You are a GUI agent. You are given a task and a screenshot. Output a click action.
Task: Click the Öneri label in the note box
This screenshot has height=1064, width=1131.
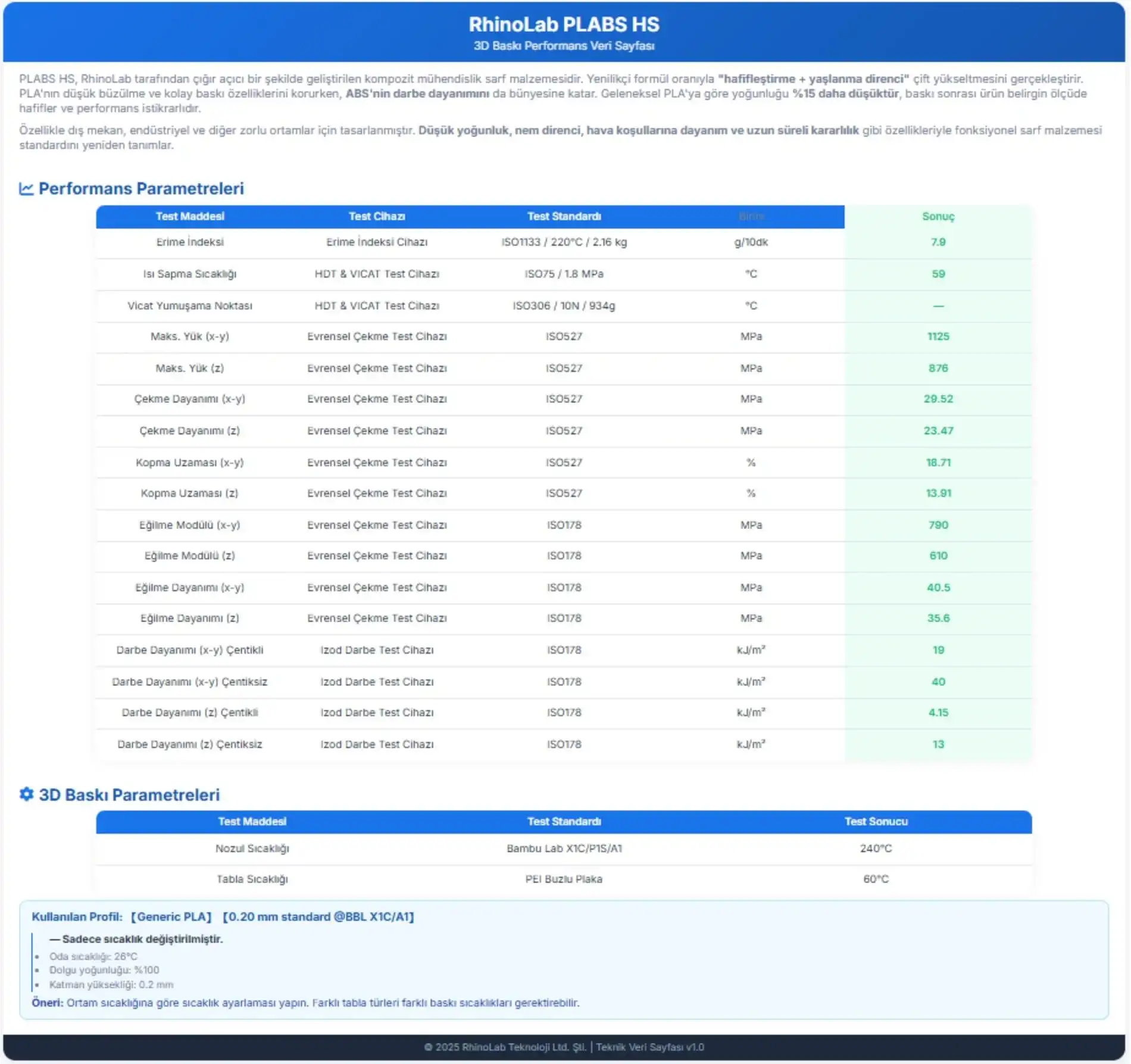click(x=47, y=1003)
